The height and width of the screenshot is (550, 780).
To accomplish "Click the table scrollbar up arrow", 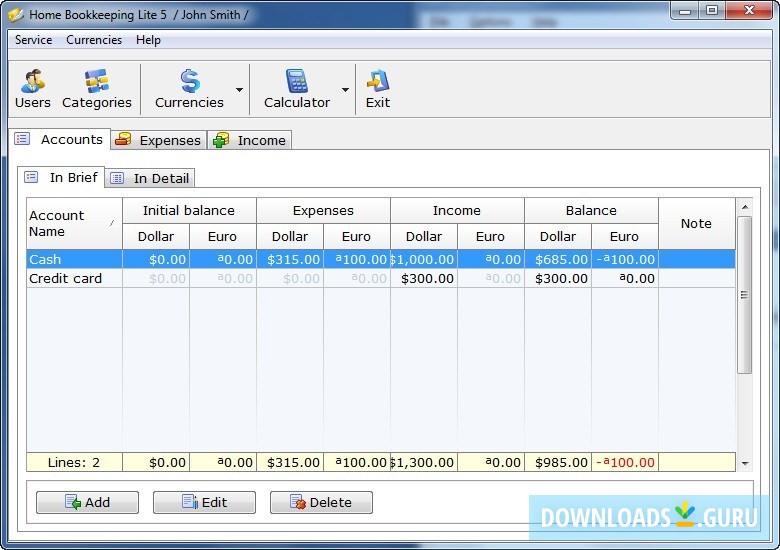I will pyautogui.click(x=745, y=206).
